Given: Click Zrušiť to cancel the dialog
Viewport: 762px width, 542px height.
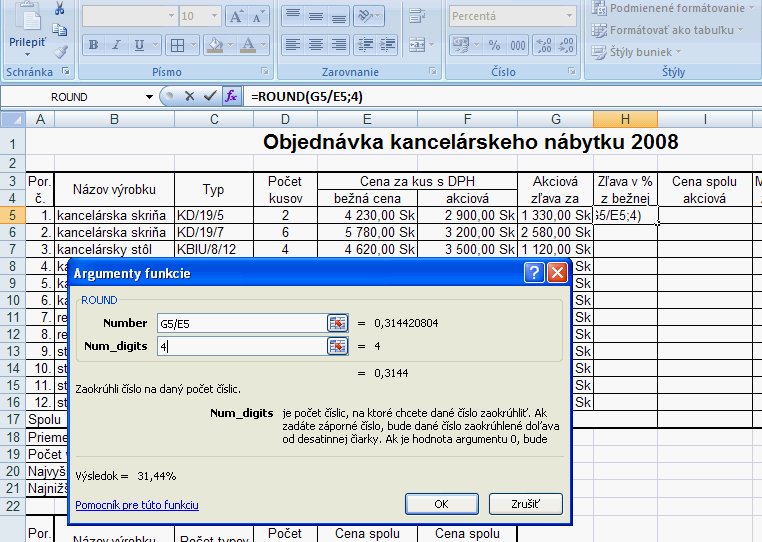Looking at the screenshot, I should (525, 504).
